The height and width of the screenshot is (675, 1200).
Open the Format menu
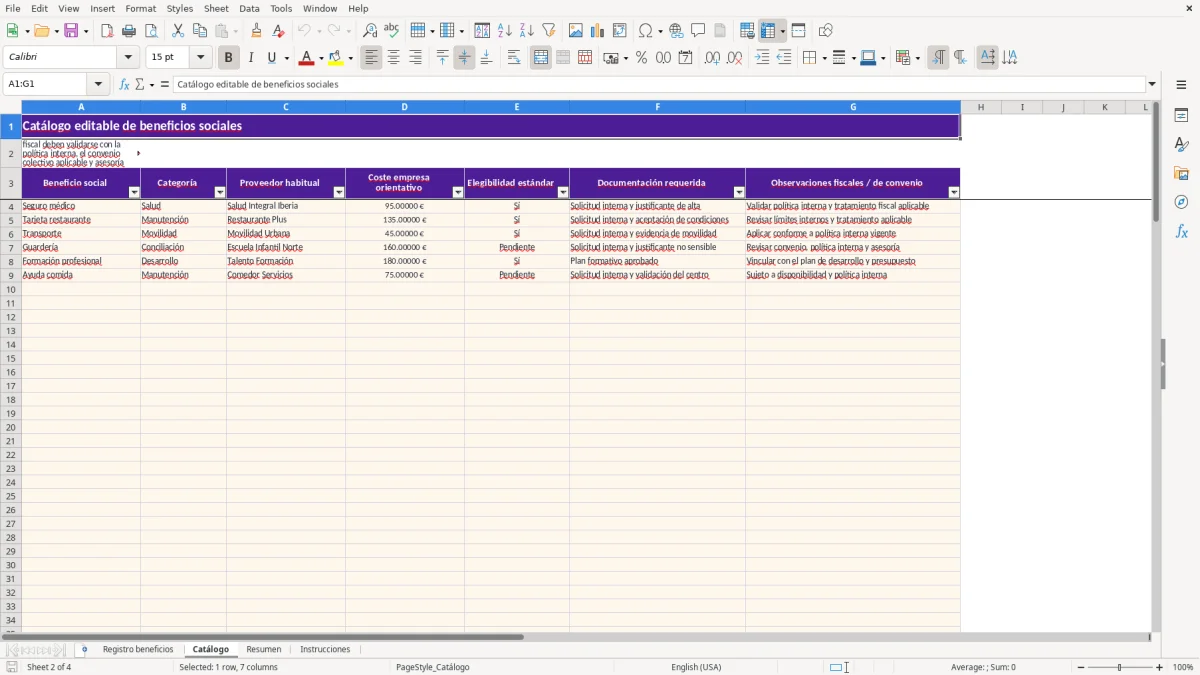[140, 8]
